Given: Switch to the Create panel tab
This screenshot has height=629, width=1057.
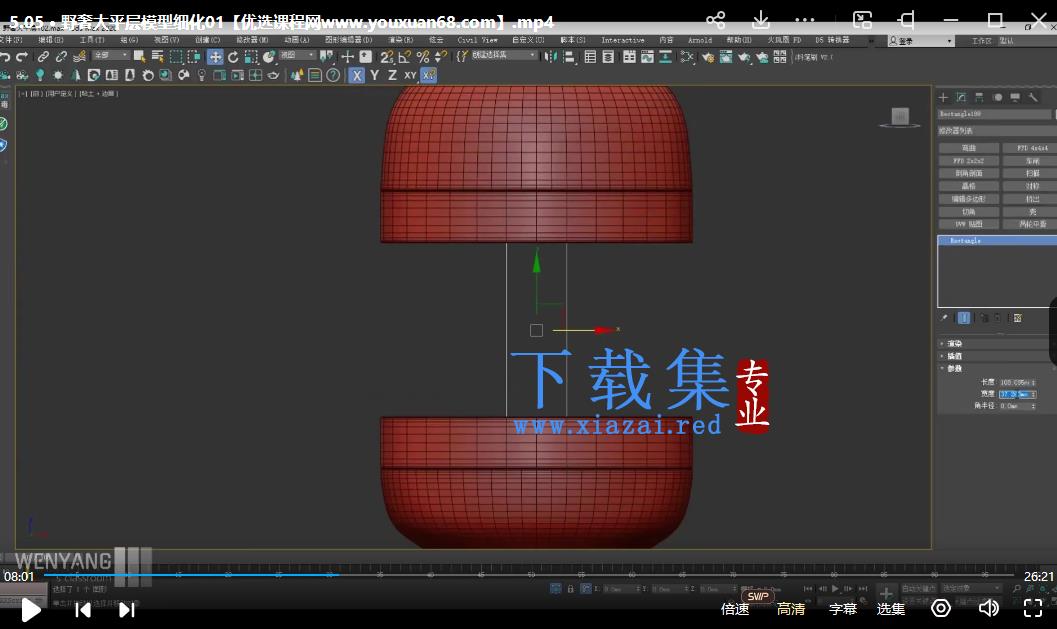Looking at the screenshot, I should tap(943, 98).
